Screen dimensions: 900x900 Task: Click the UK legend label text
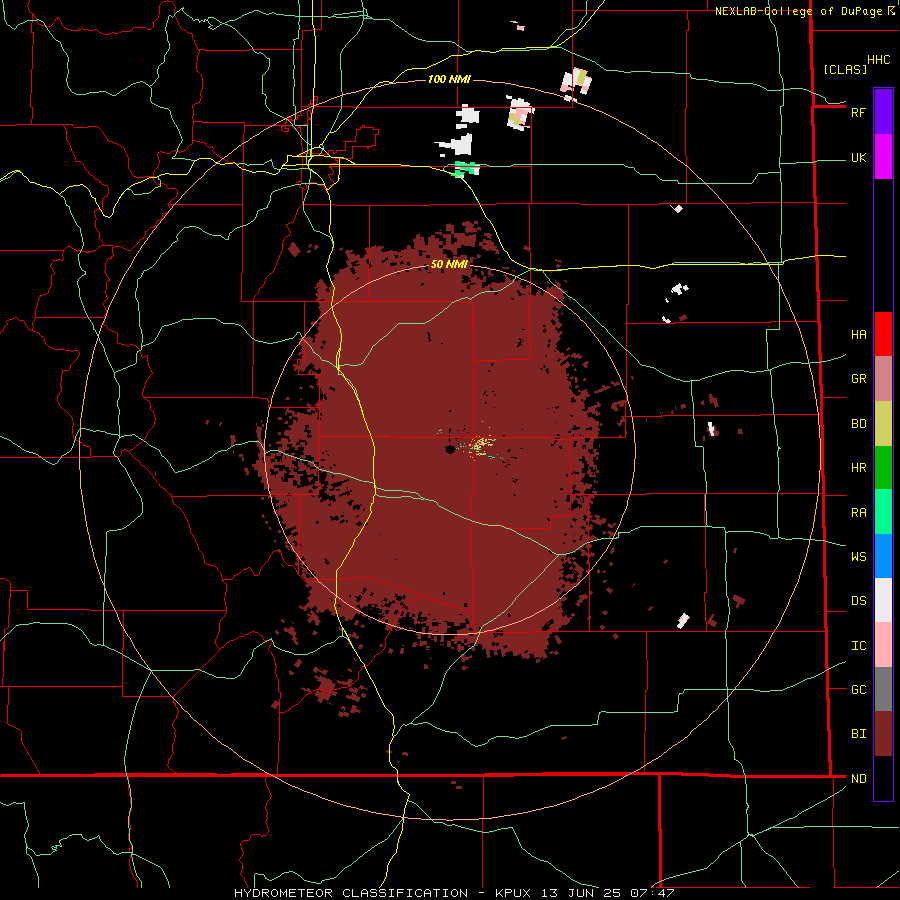tap(859, 157)
